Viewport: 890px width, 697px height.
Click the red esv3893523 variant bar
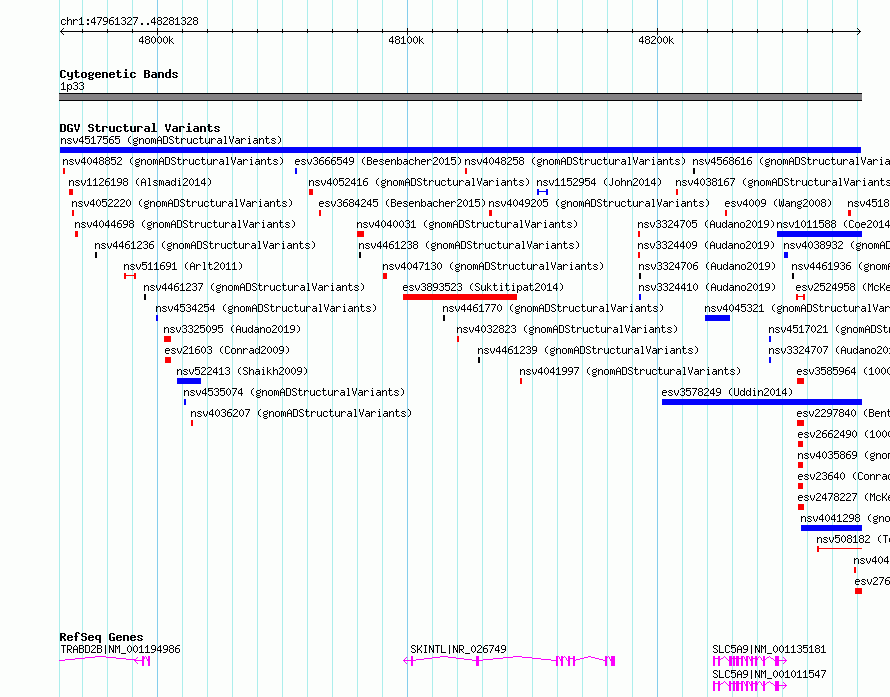pyautogui.click(x=460, y=297)
